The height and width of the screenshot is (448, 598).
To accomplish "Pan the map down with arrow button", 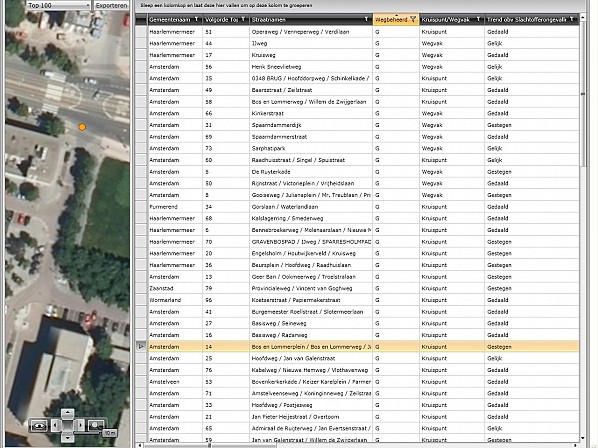I will pyautogui.click(x=68, y=437).
